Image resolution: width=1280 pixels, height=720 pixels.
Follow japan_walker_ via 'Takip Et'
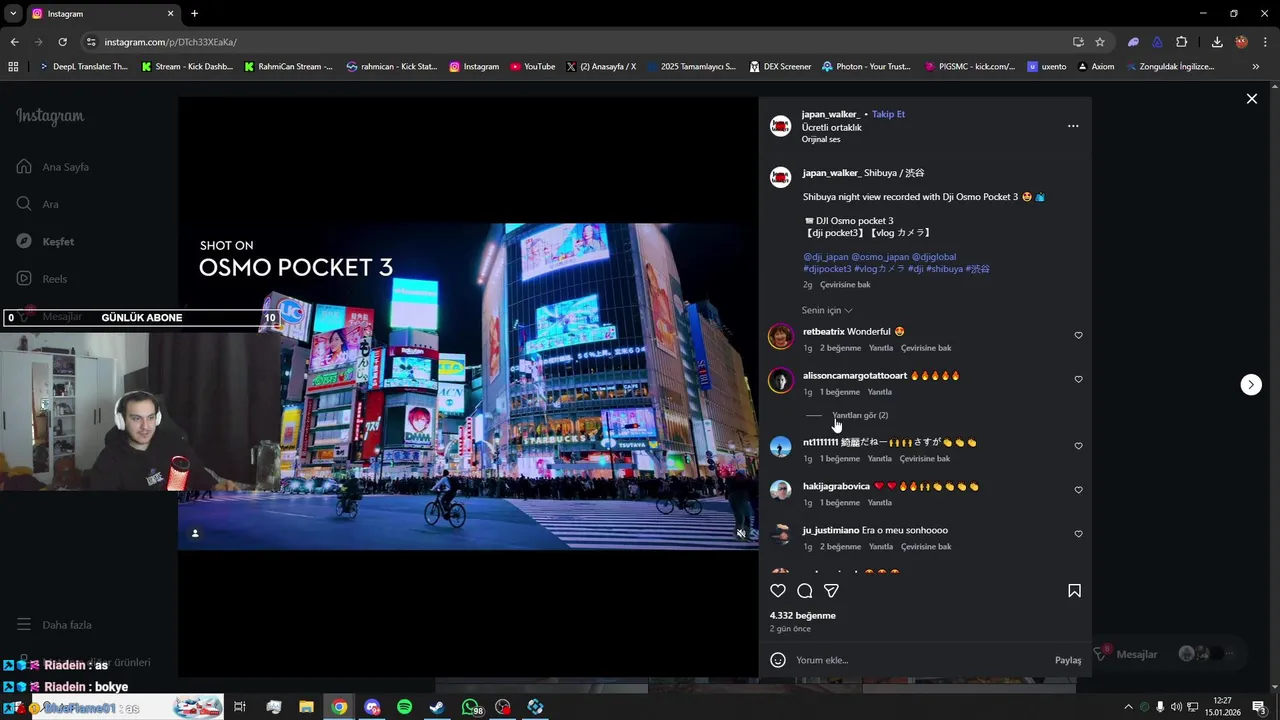coord(888,114)
